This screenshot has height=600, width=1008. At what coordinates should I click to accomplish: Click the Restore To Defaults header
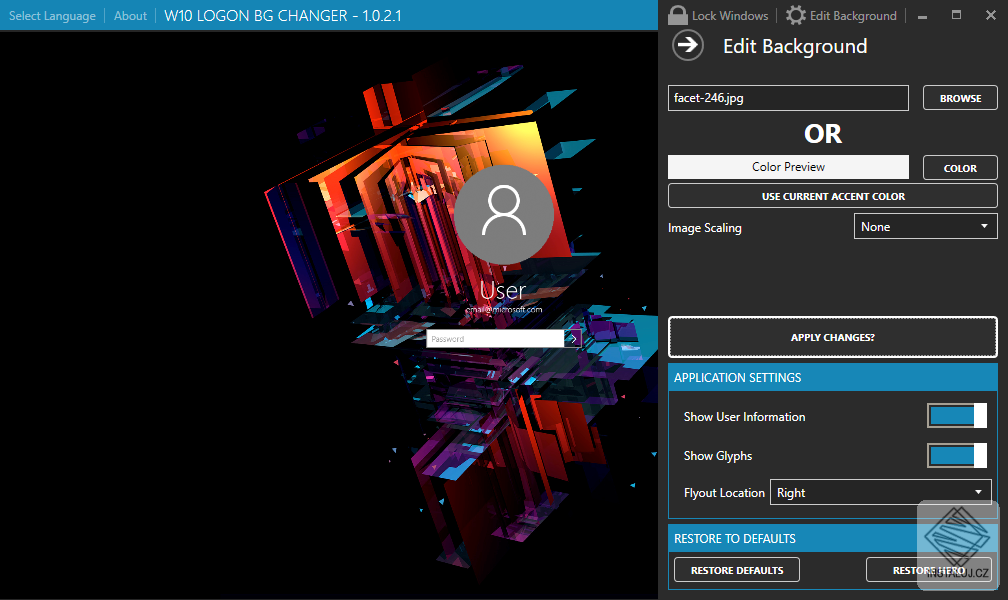click(832, 538)
